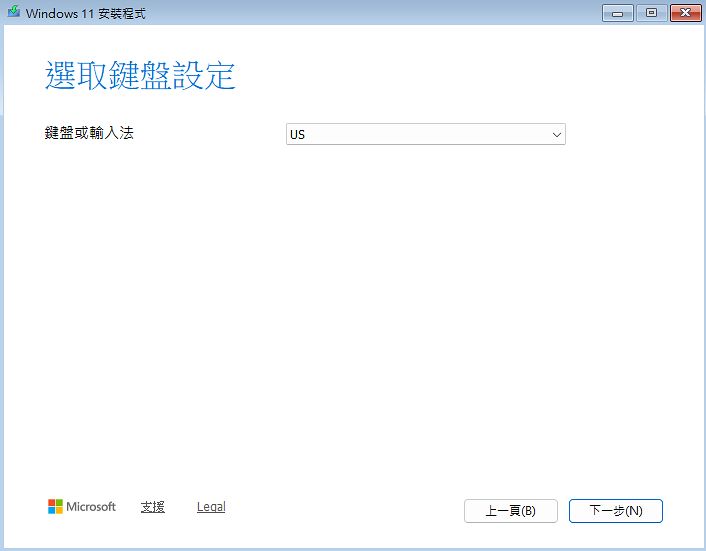Open the Legal link
This screenshot has height=551, width=706.
click(x=211, y=507)
